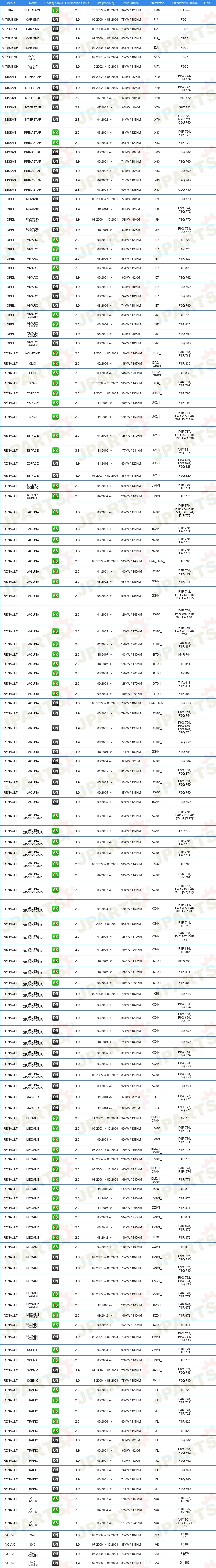Click the fuel icon in Grand Scenic 120kW row

(55, 496)
